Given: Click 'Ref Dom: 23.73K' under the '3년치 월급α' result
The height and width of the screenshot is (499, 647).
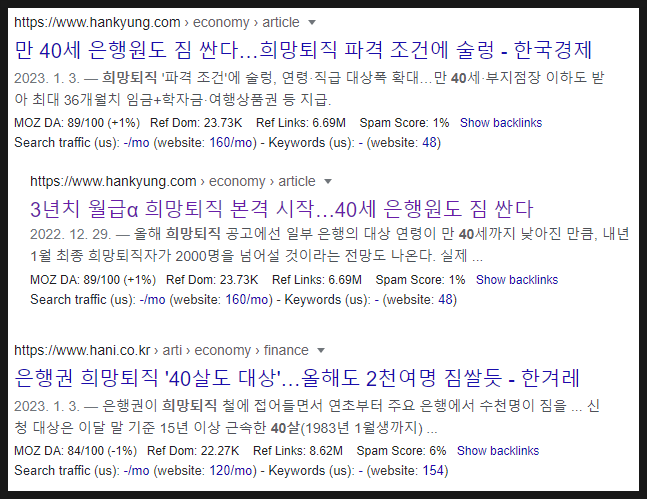Looking at the screenshot, I should [x=212, y=279].
